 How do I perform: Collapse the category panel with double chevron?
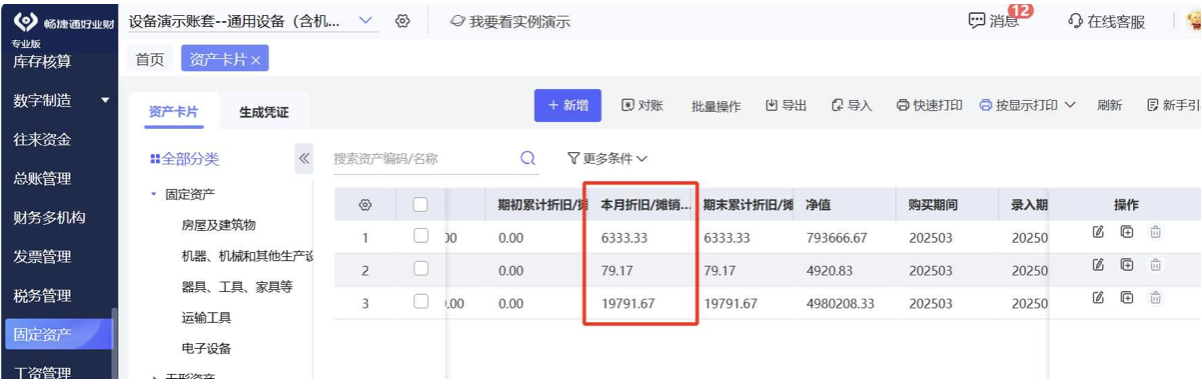tap(303, 158)
